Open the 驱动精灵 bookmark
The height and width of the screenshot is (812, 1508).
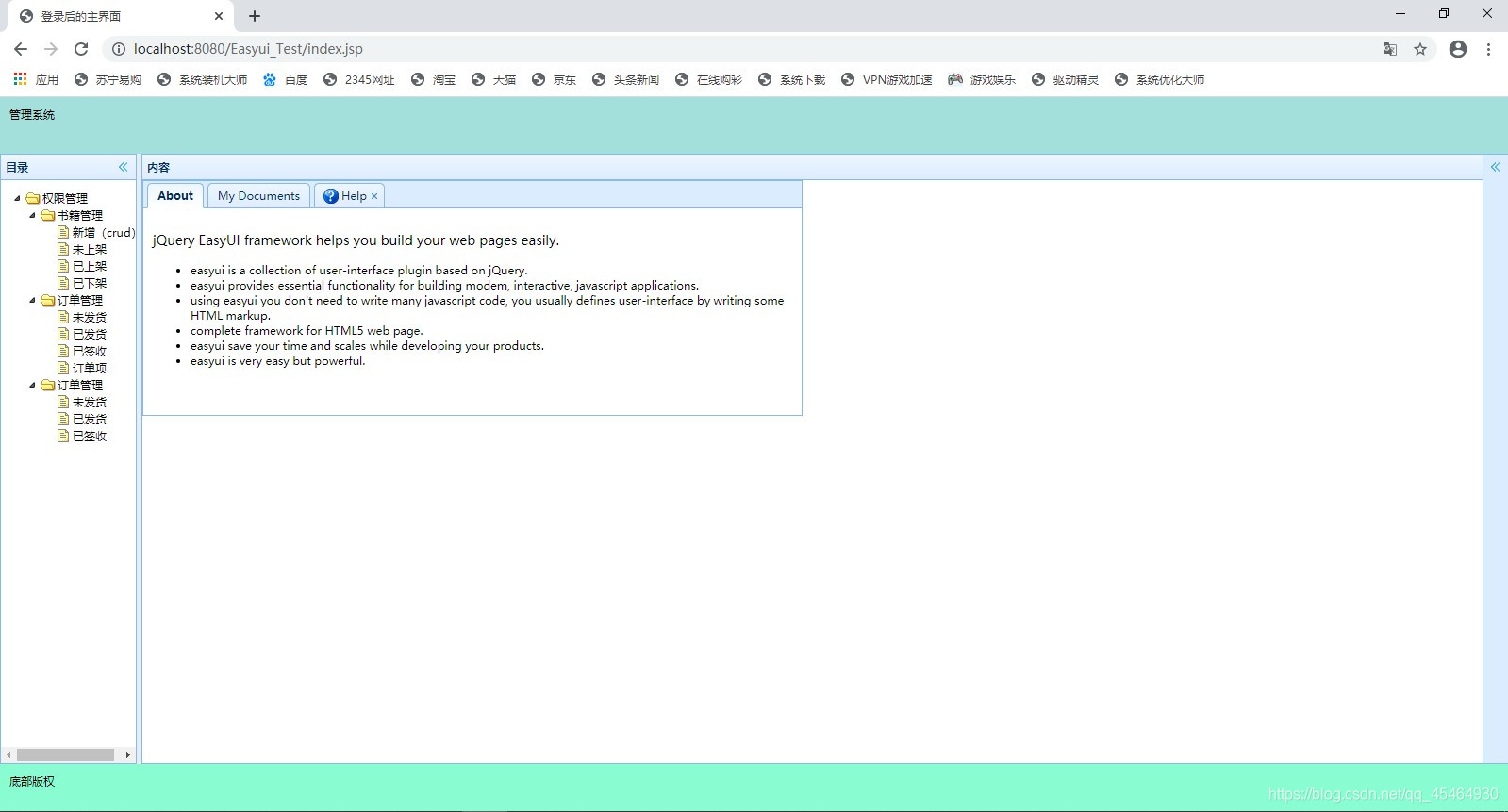1065,79
